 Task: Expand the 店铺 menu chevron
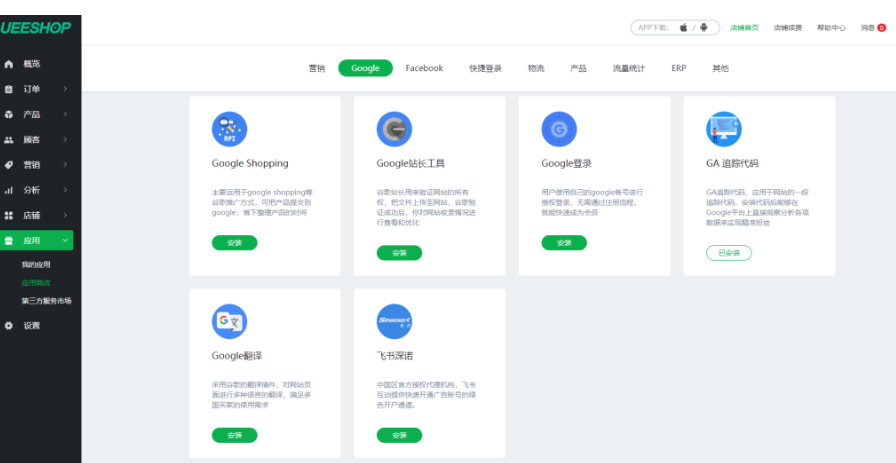click(x=65, y=215)
